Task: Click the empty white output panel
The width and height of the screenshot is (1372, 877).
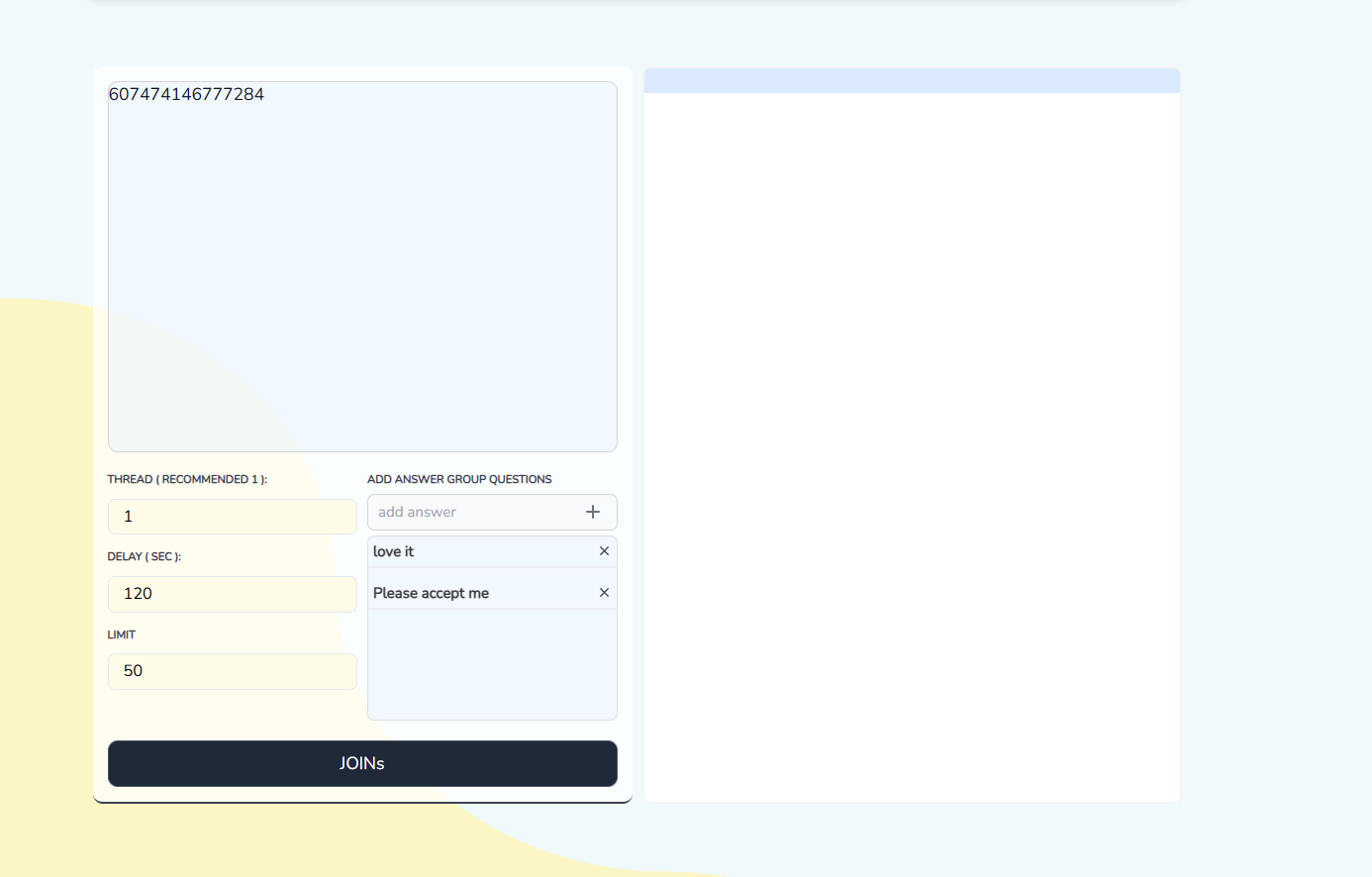Action: tap(911, 445)
